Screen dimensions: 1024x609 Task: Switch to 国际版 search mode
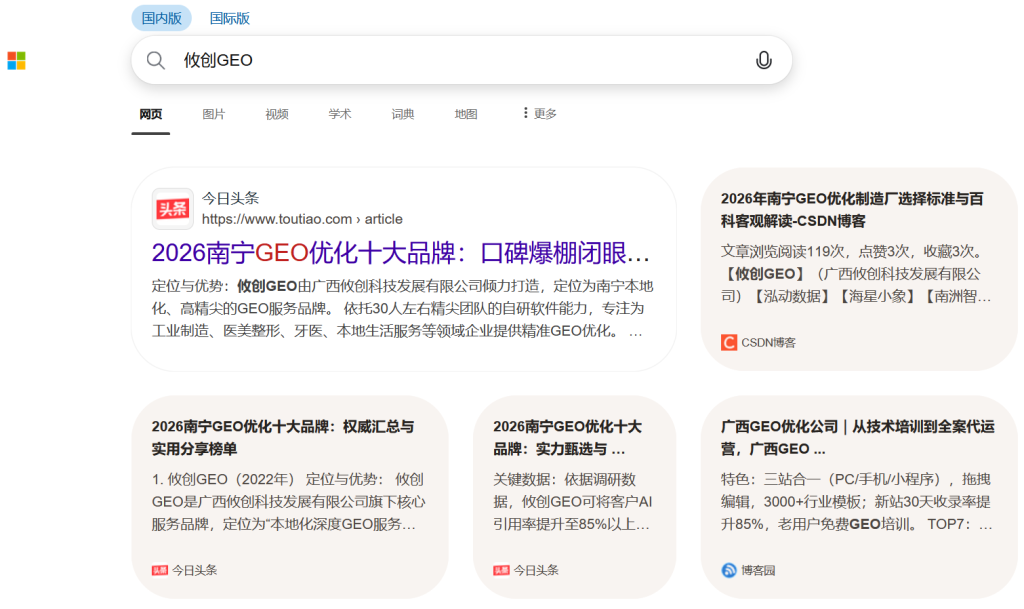click(229, 18)
